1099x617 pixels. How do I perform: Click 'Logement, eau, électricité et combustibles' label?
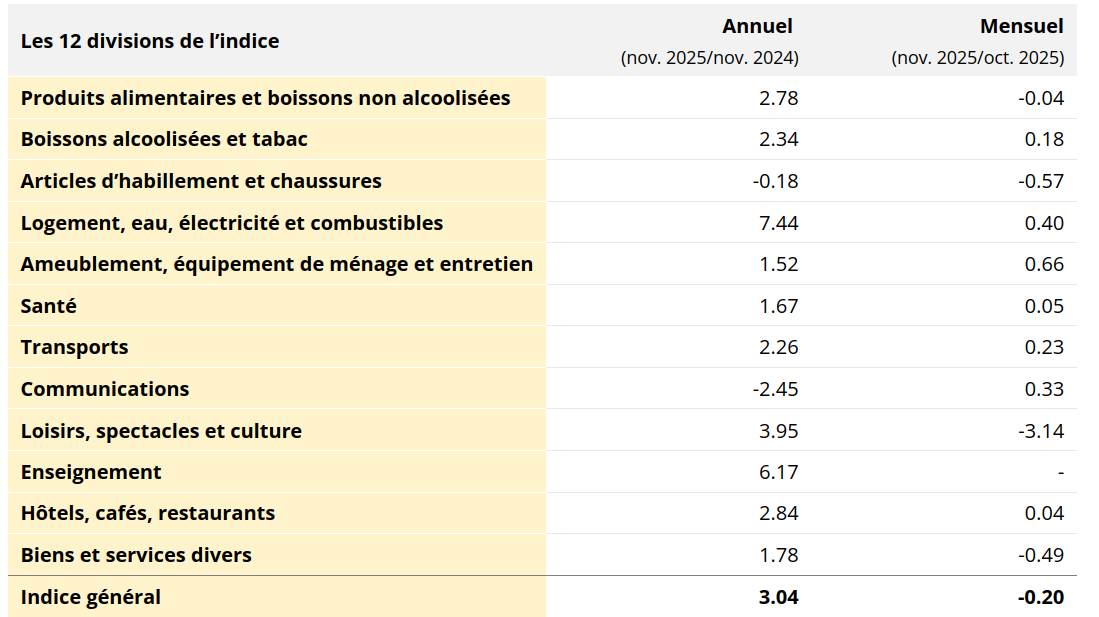(232, 223)
